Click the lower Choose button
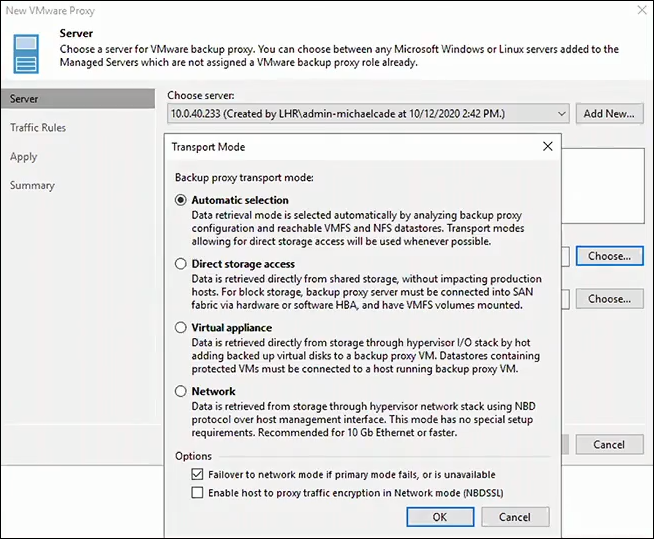654x539 pixels. [x=609, y=299]
